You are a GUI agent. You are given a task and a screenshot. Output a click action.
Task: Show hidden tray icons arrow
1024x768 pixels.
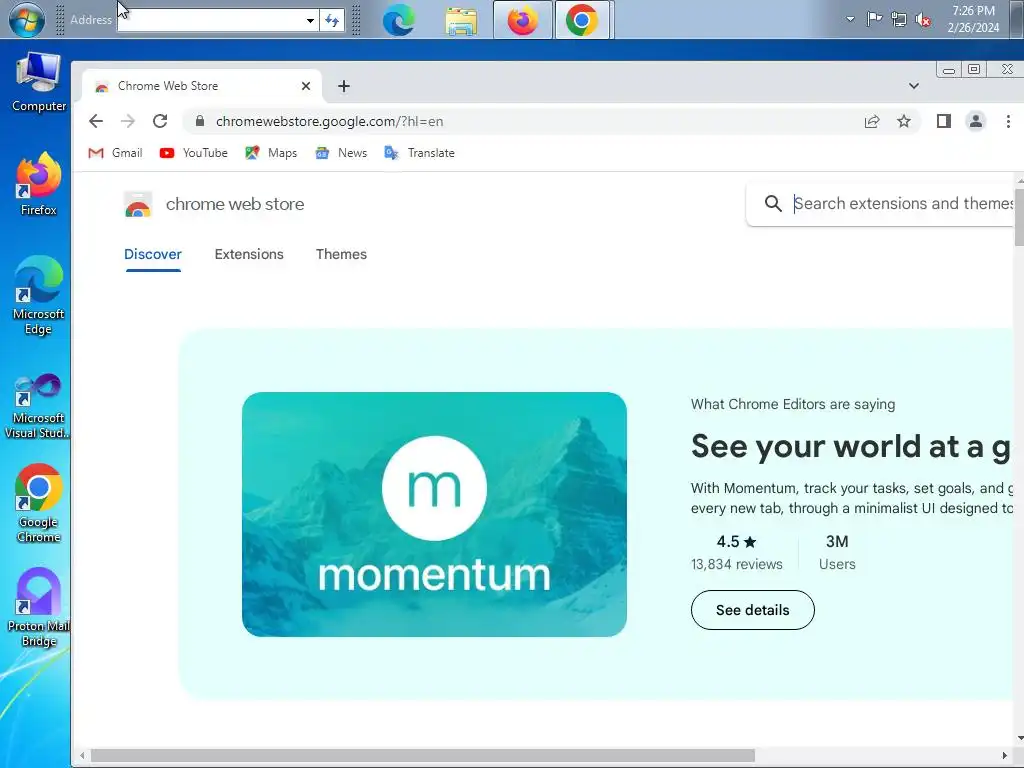(x=850, y=19)
